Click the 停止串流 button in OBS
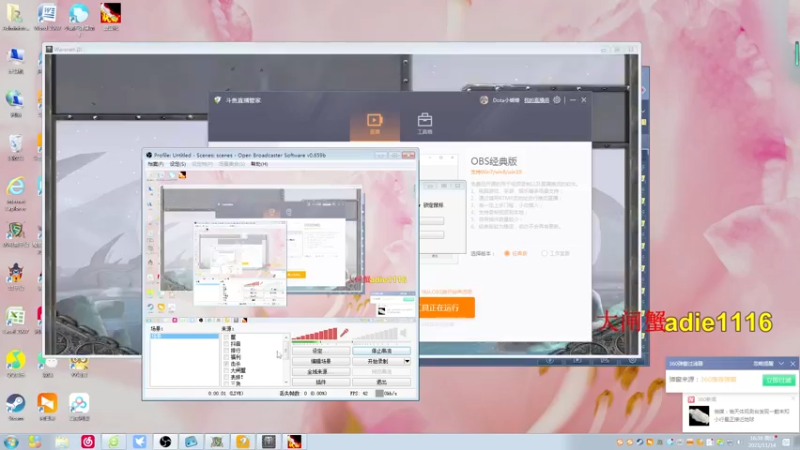800x450 pixels. [x=381, y=351]
